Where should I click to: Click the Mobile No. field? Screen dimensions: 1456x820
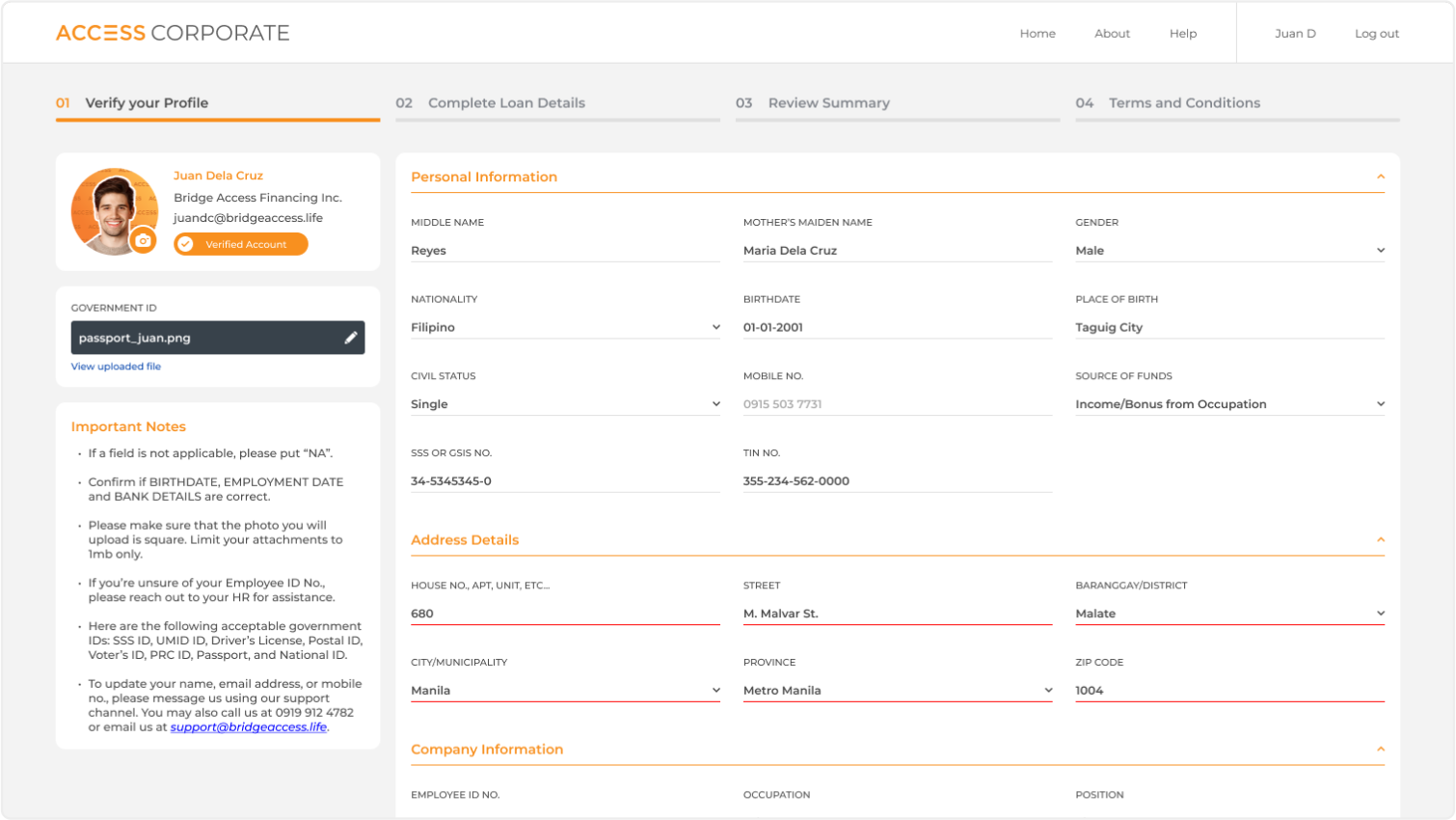(x=898, y=404)
